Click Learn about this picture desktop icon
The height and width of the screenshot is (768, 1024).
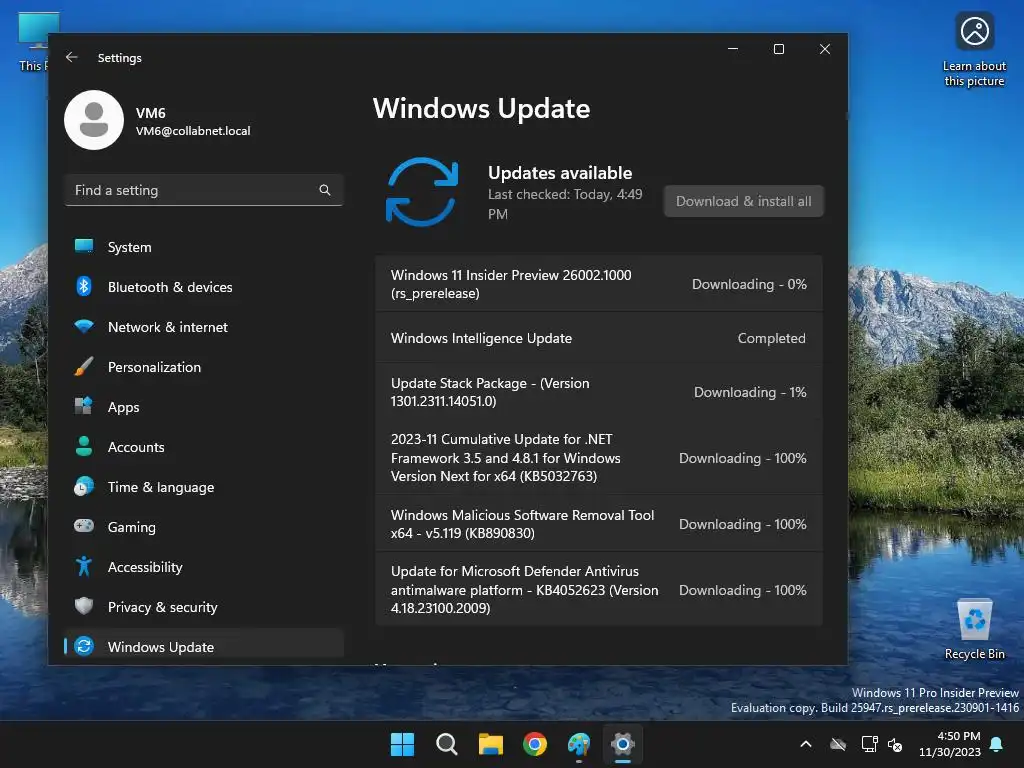click(974, 50)
